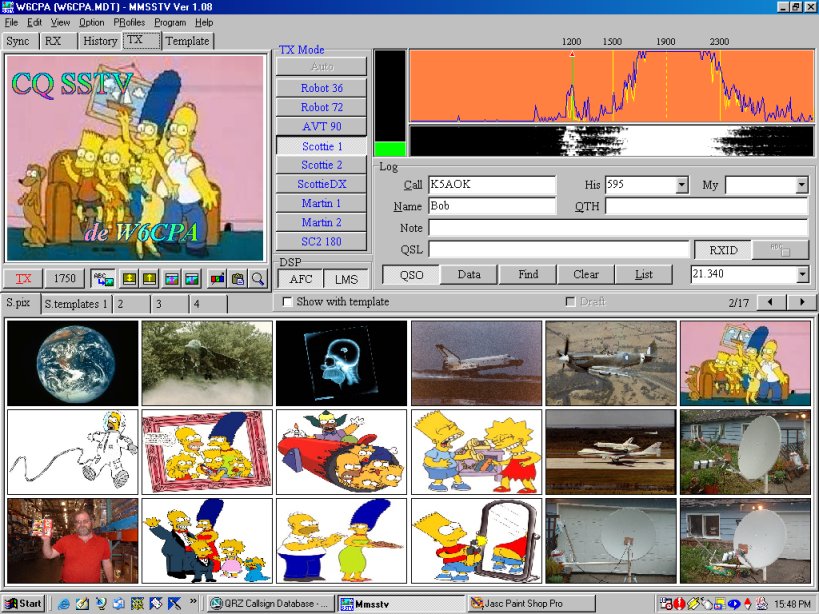
Task: Click the red exclamation system tray icon
Action: [x=680, y=604]
